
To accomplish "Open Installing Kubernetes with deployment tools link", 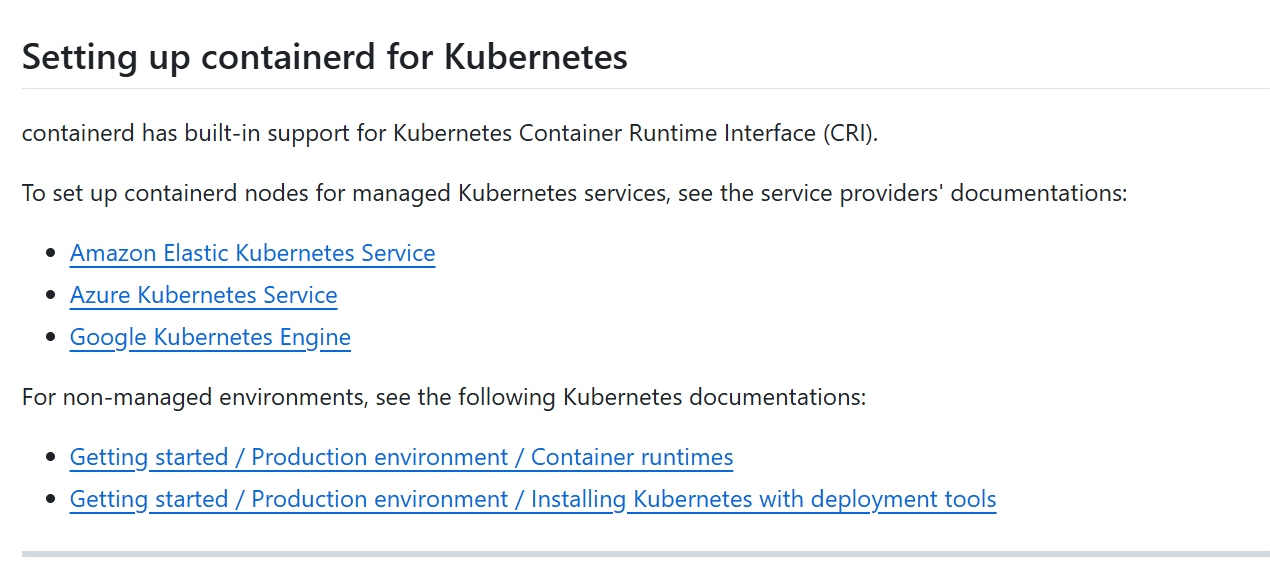I will pyautogui.click(x=533, y=499).
